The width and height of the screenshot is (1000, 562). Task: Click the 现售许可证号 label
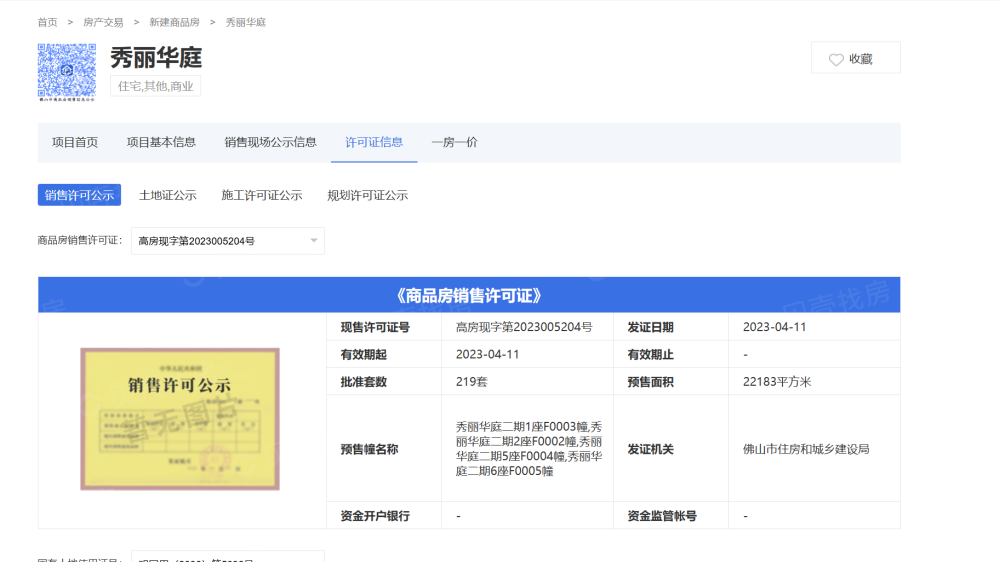[x=375, y=327]
